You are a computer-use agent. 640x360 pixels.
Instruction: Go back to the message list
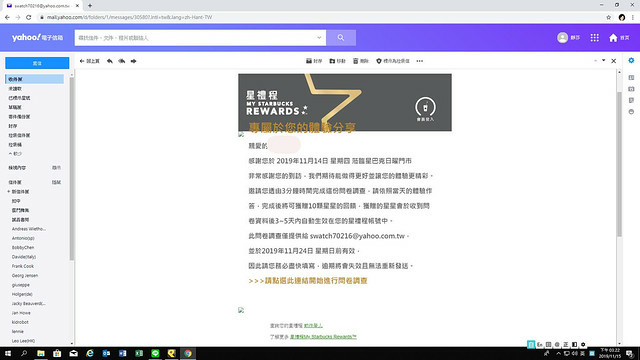89,61
